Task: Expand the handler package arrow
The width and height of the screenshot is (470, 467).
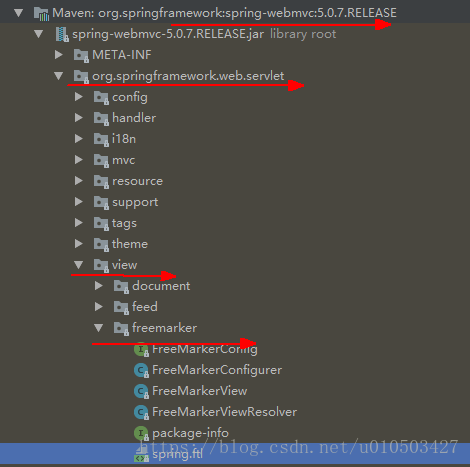Action: pyautogui.click(x=79, y=118)
